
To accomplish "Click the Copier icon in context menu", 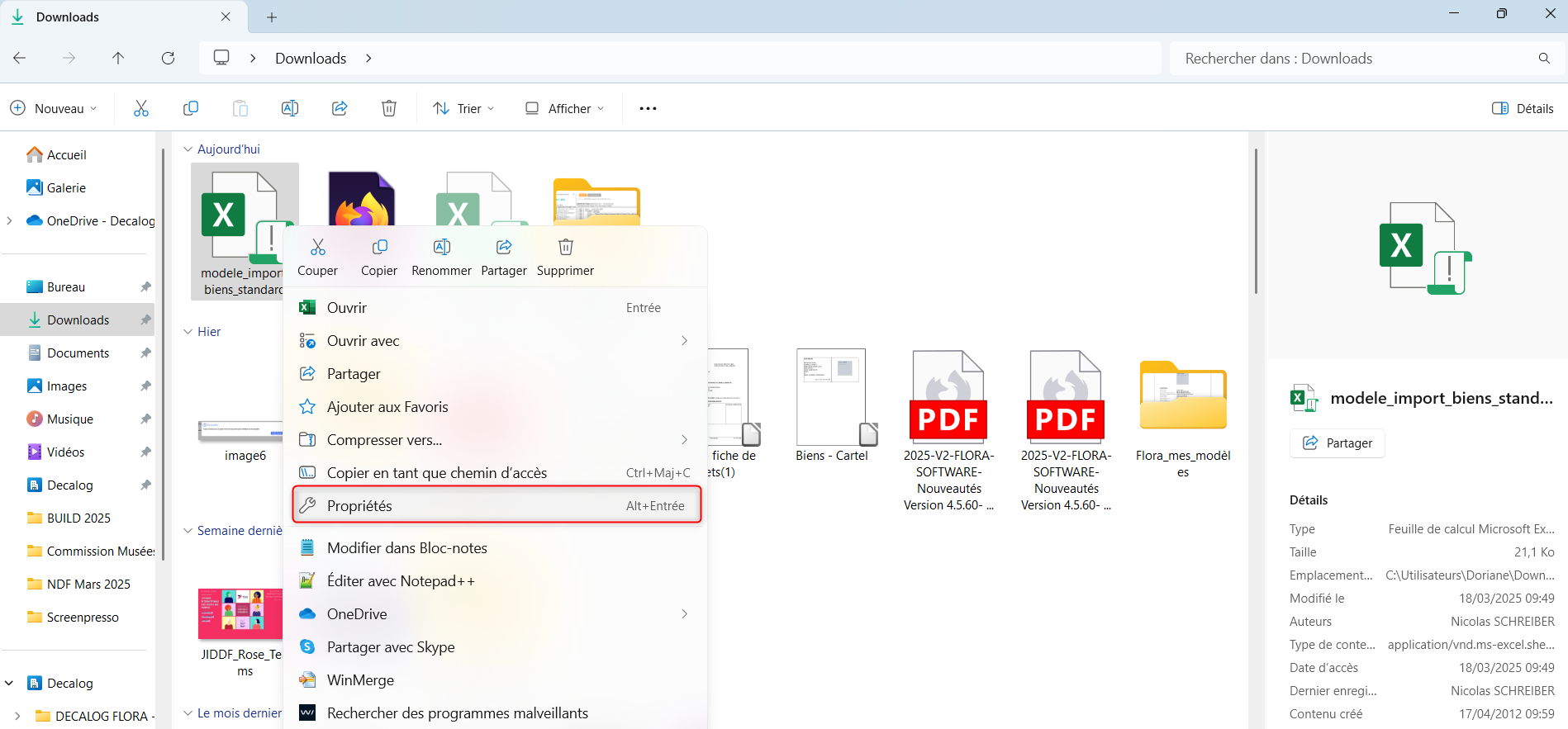I will tap(379, 248).
